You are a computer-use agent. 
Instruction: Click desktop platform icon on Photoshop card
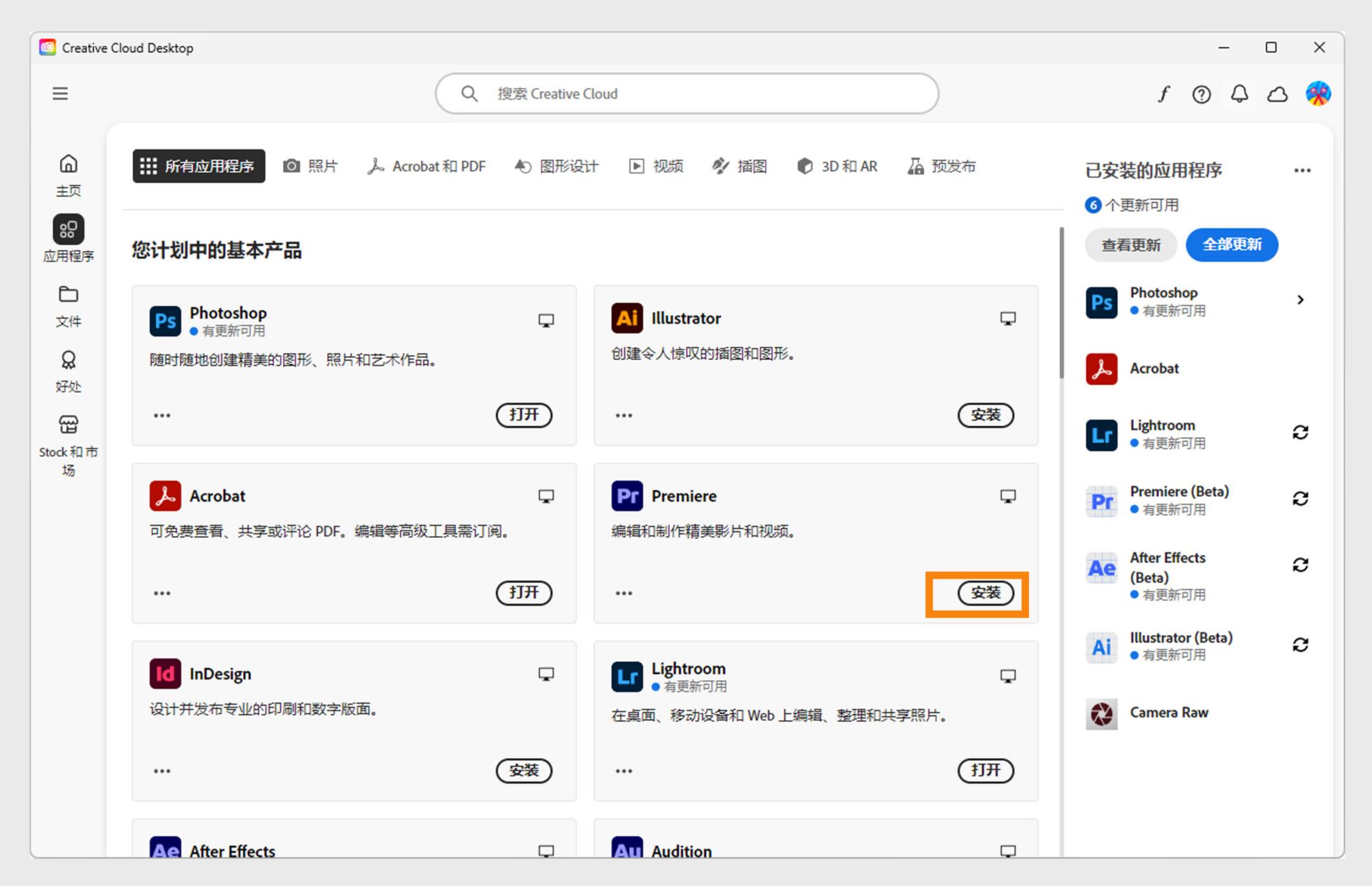546,321
